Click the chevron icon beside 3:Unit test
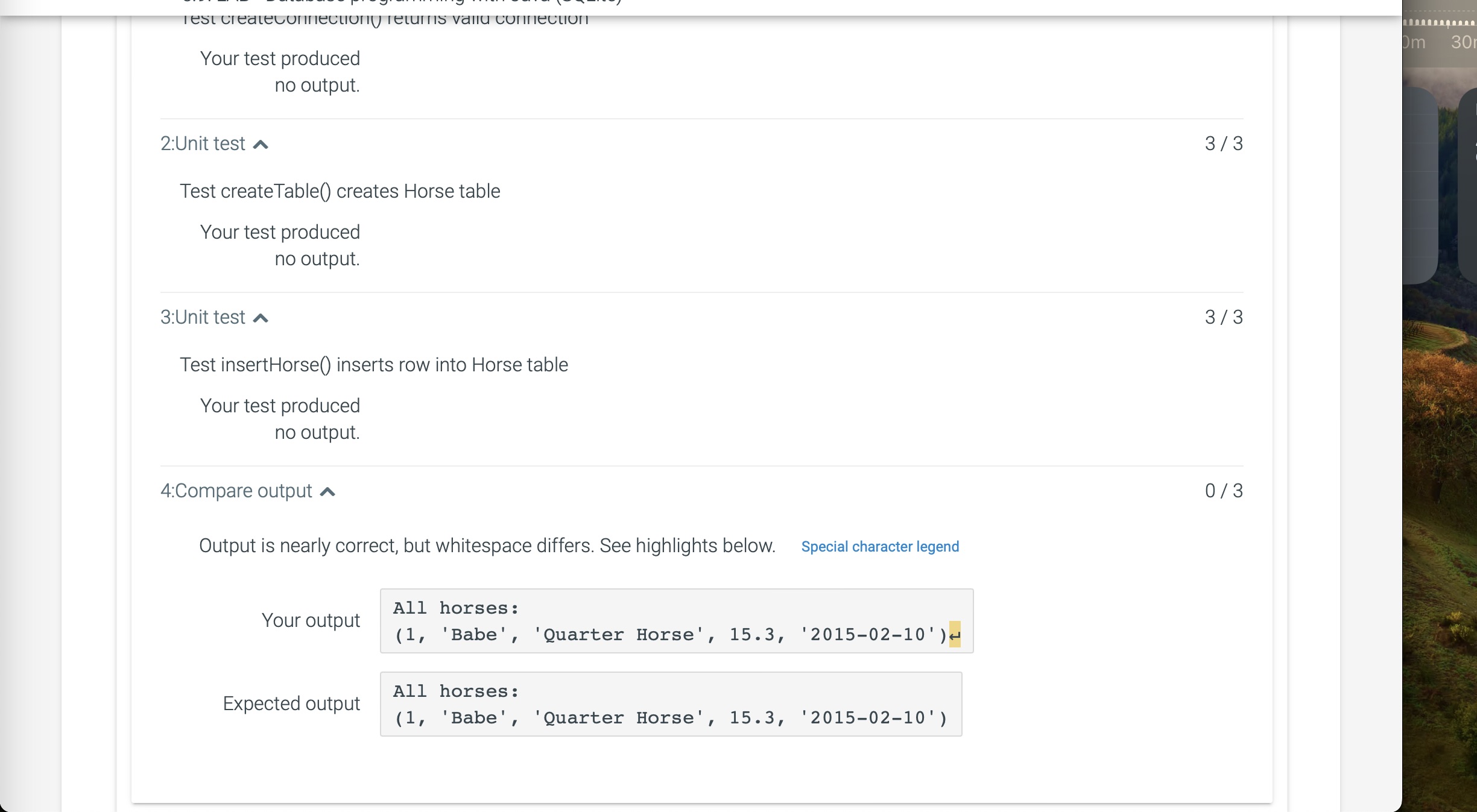Viewport: 1477px width, 812px height. click(x=261, y=317)
